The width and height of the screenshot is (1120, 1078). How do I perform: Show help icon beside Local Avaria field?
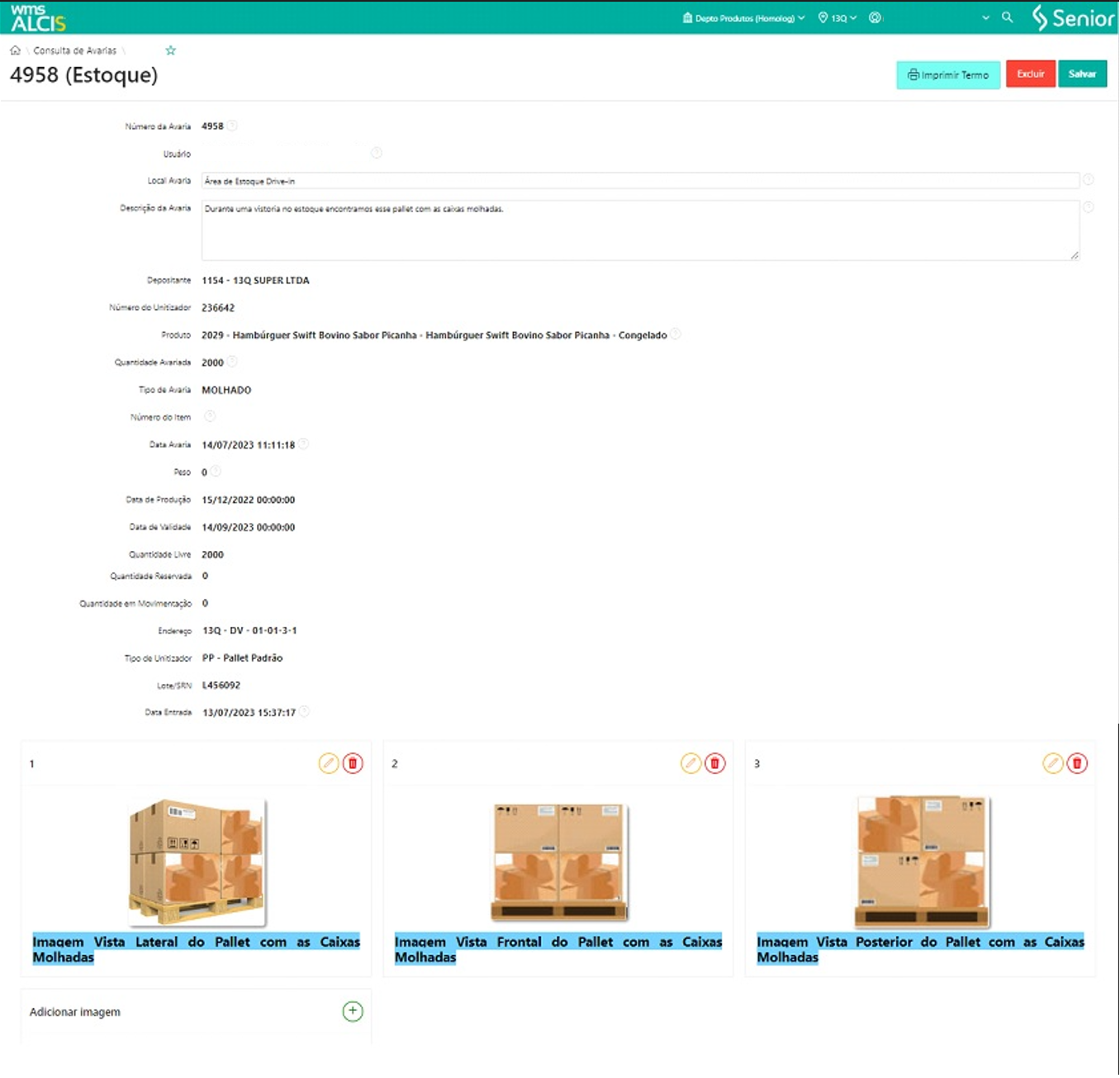(1089, 179)
